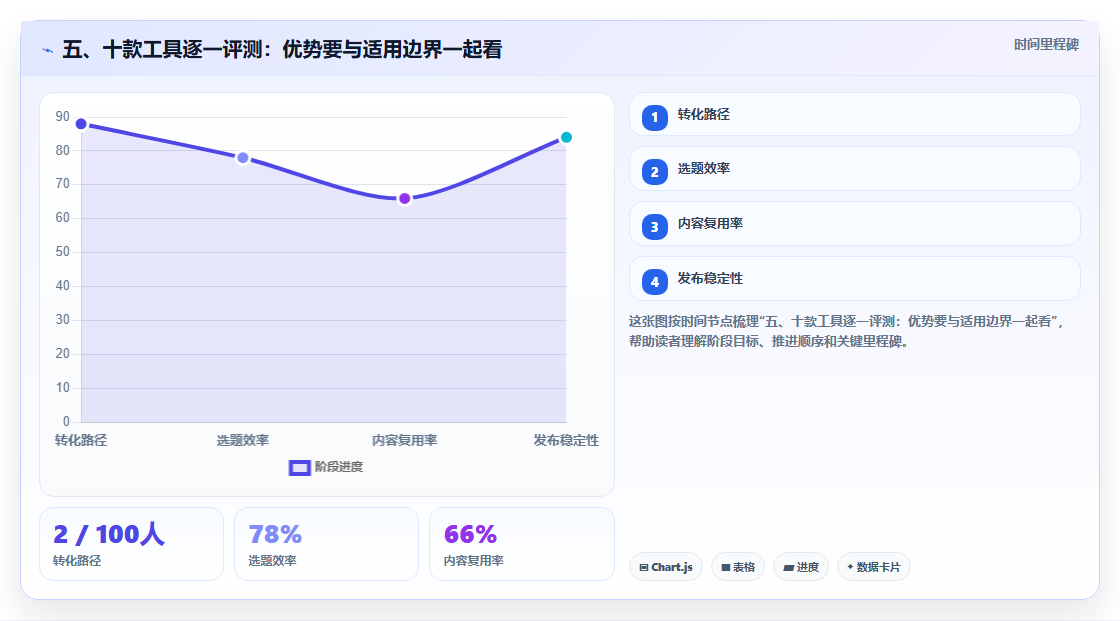1120x621 pixels.
Task: Click y-axis value 90
Action: point(63,116)
